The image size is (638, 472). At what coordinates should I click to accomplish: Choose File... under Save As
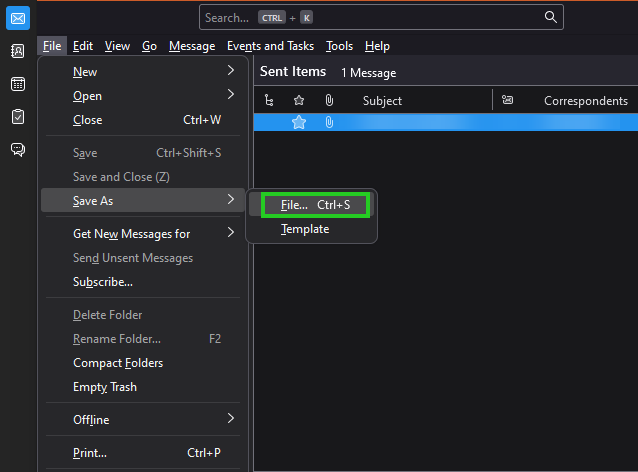(x=315, y=205)
